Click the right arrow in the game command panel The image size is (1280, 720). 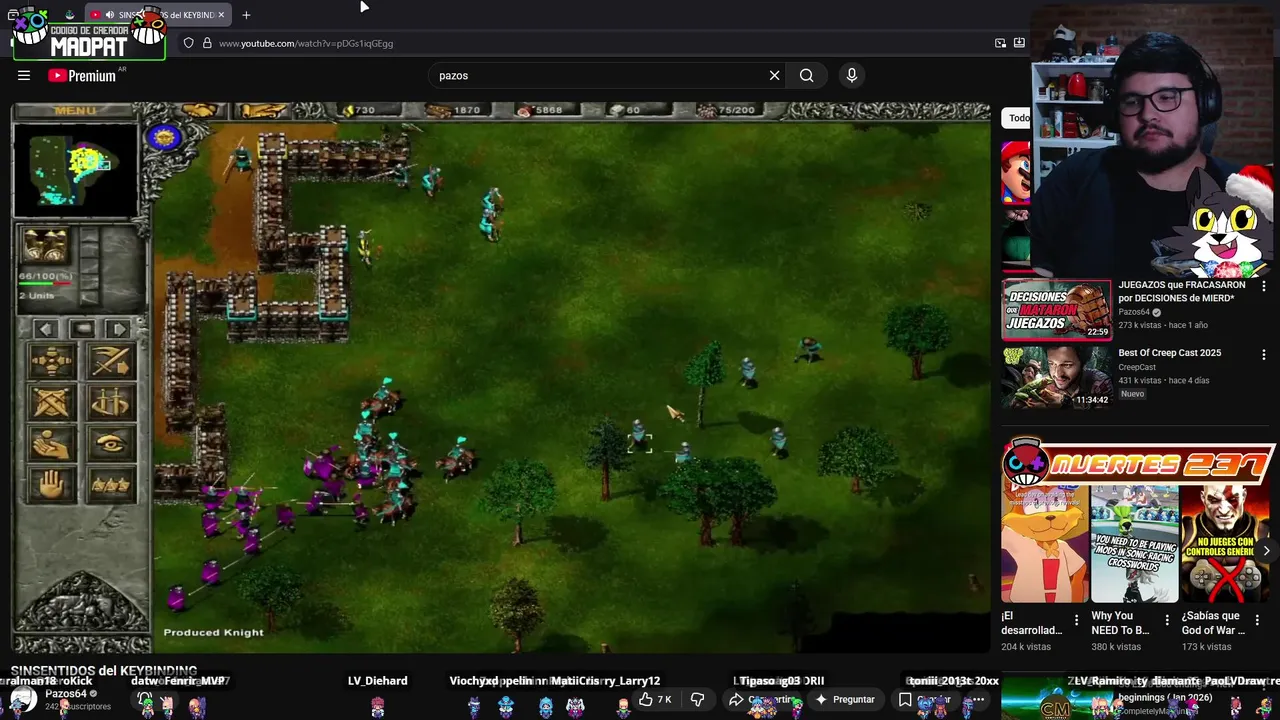[118, 329]
